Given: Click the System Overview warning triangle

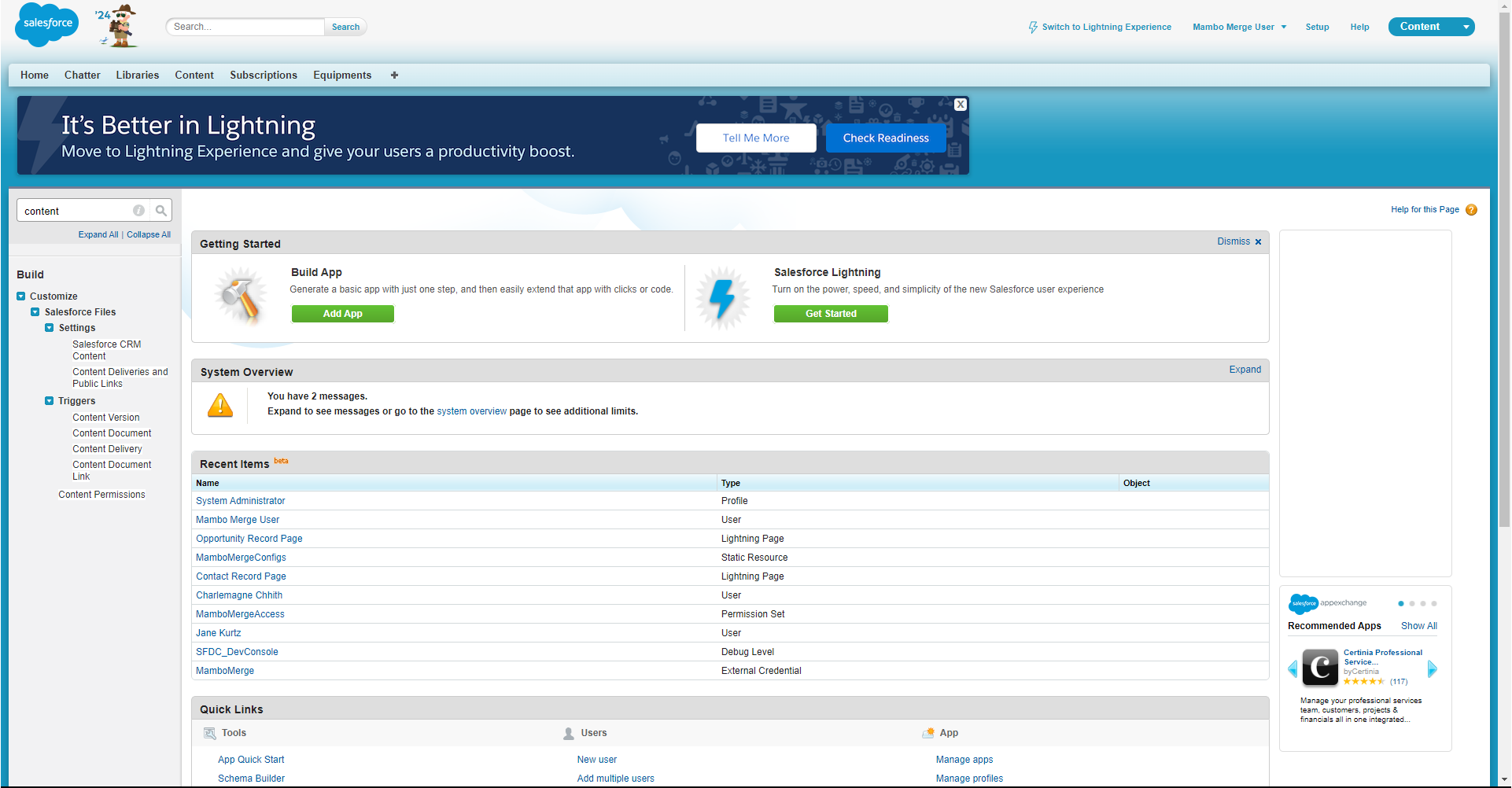Looking at the screenshot, I should coord(220,405).
